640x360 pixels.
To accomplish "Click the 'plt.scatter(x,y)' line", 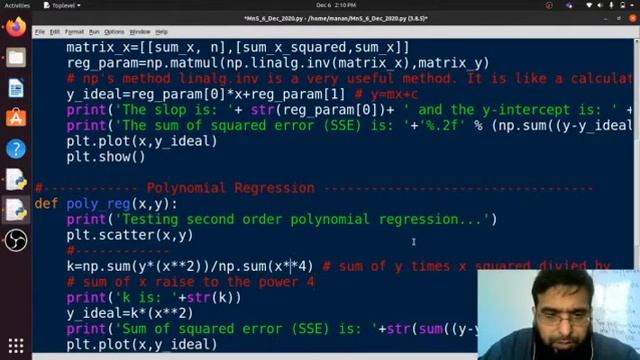I will tap(130, 235).
